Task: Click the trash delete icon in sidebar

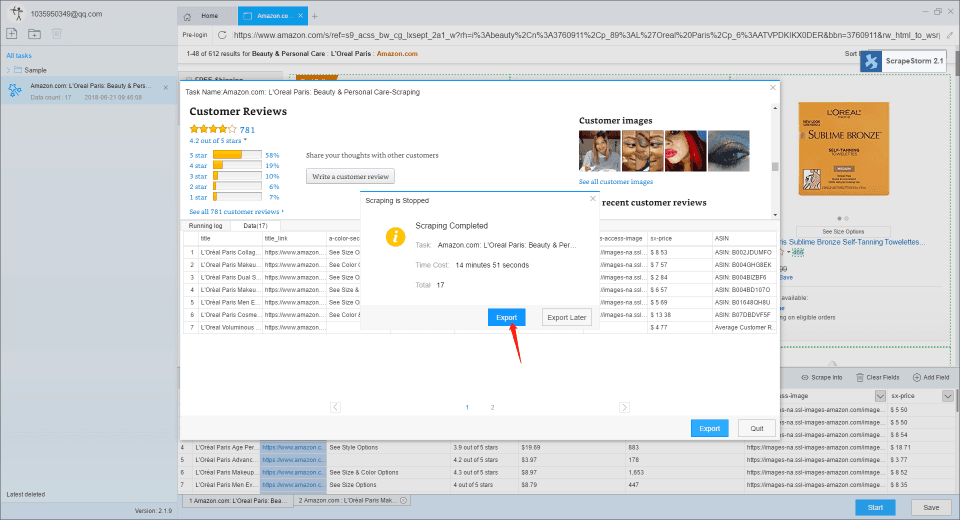Action: click(56, 33)
